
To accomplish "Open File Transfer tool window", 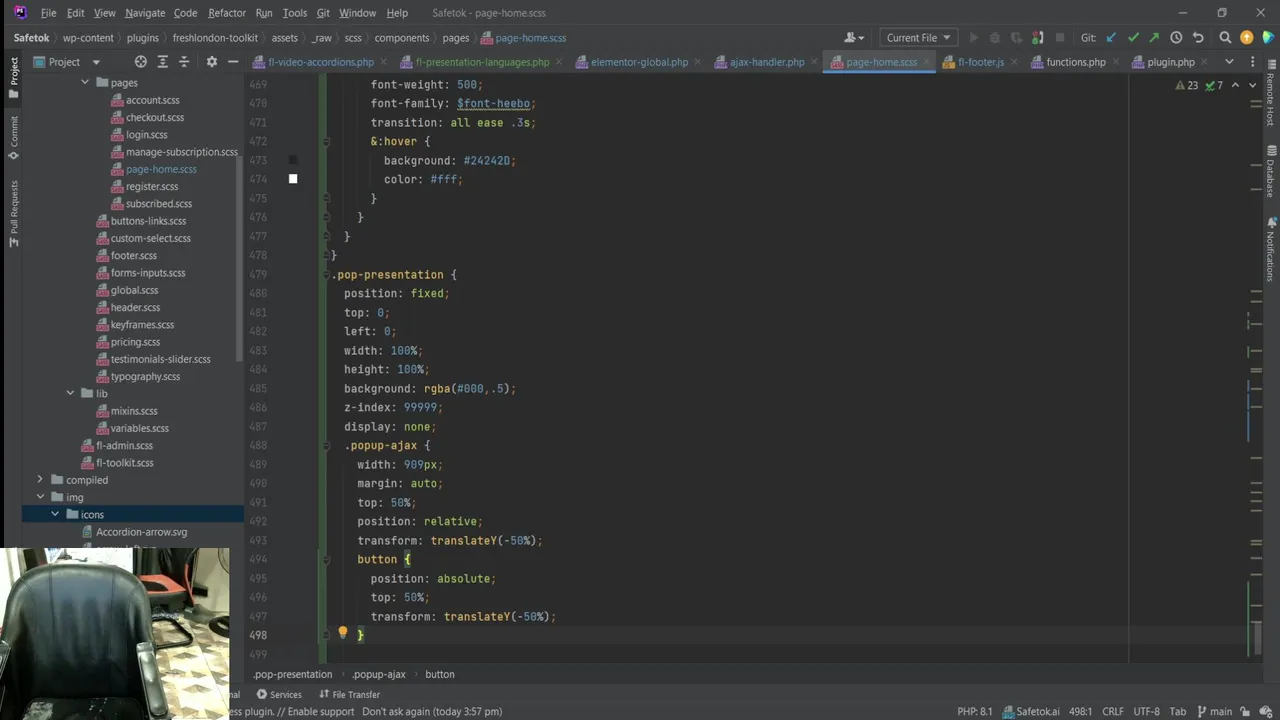I will point(350,694).
